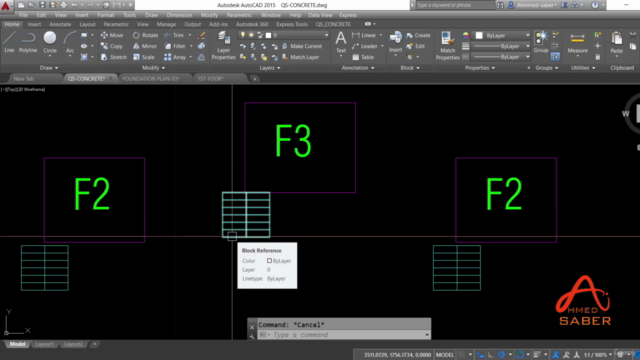This screenshot has width=640, height=360.
Task: Toggle the layer on/off lightbulb icon
Action: pos(243,35)
